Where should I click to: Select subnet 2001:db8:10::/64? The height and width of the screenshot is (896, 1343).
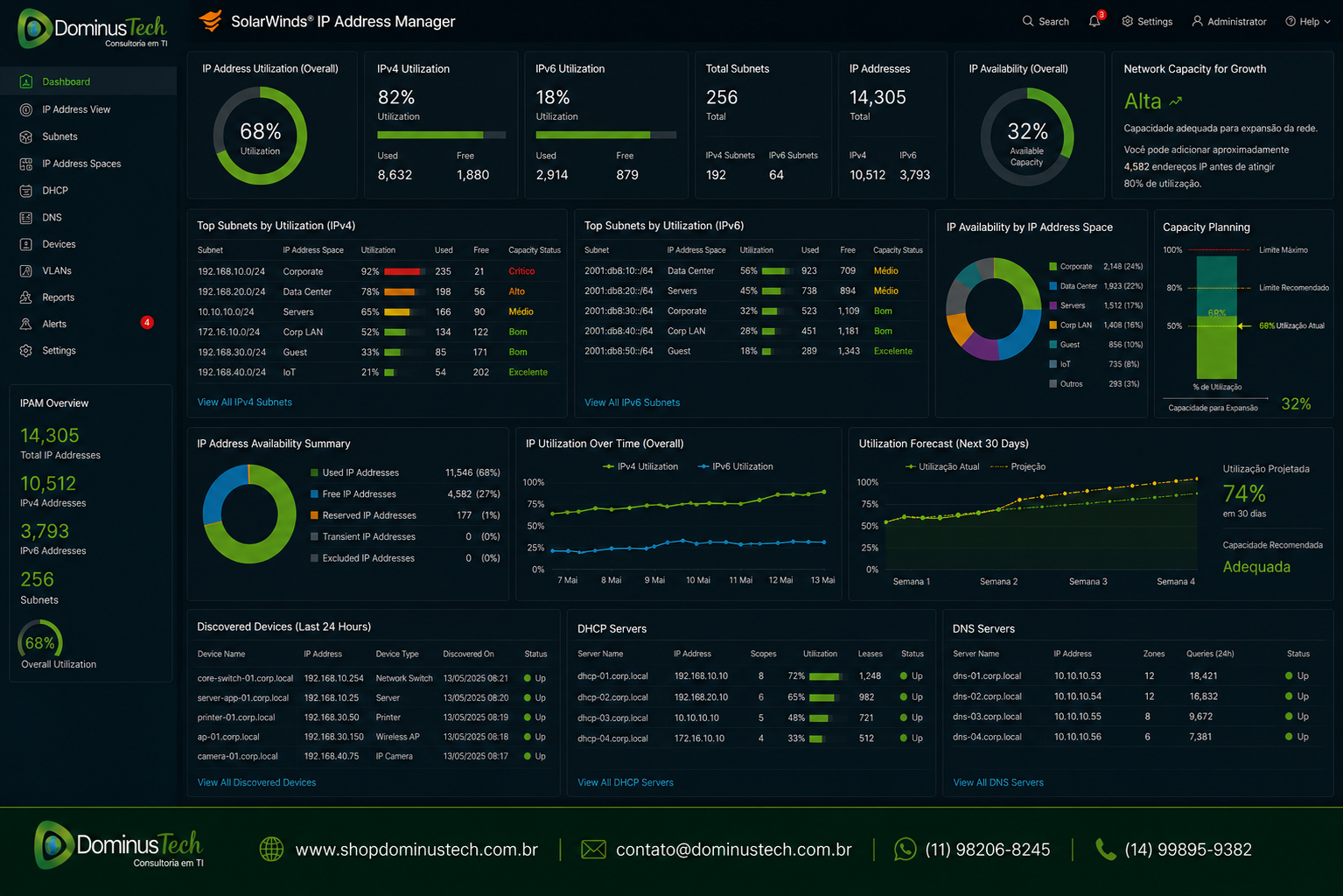[619, 270]
